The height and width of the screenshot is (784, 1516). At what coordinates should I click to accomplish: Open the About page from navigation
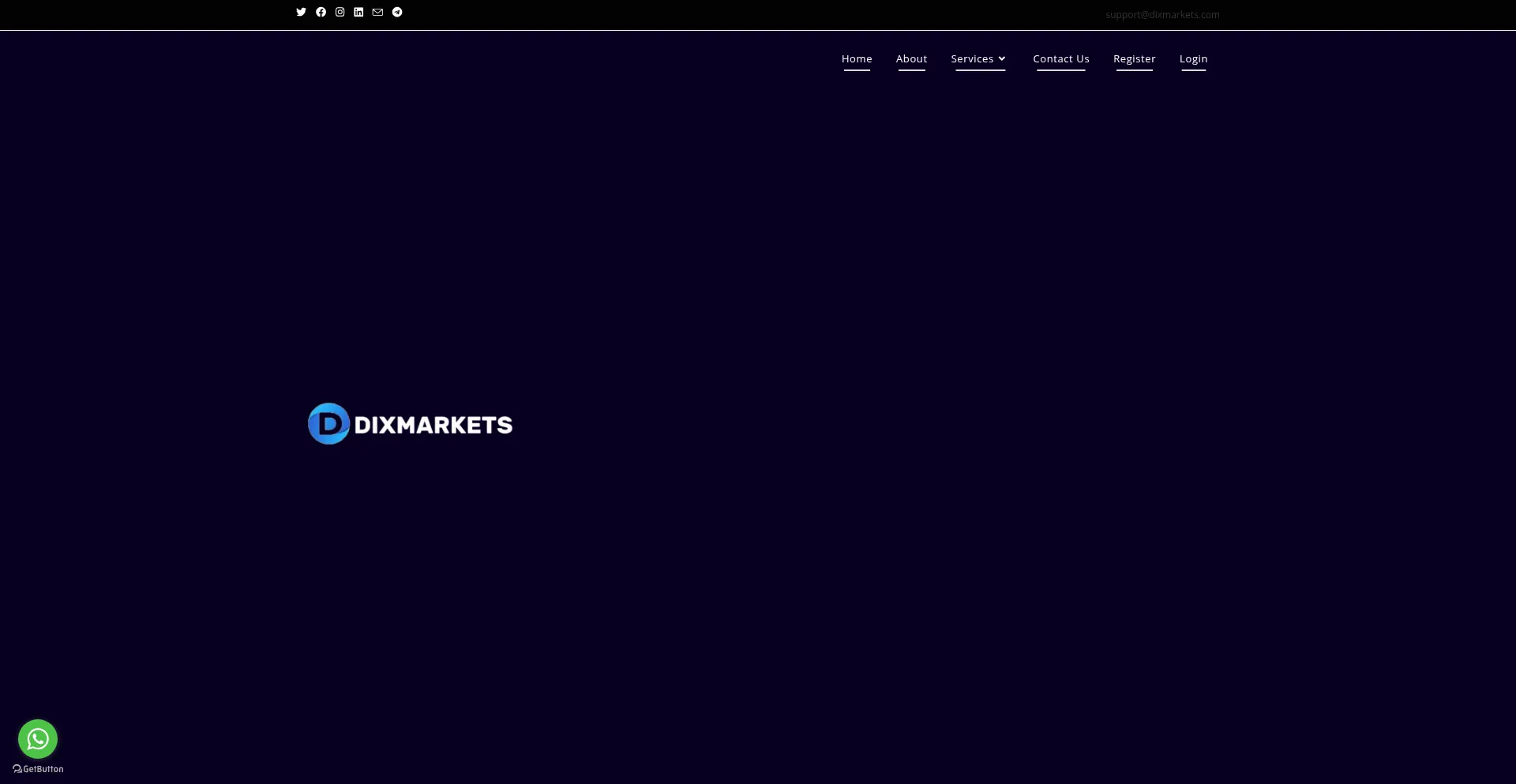[911, 59]
